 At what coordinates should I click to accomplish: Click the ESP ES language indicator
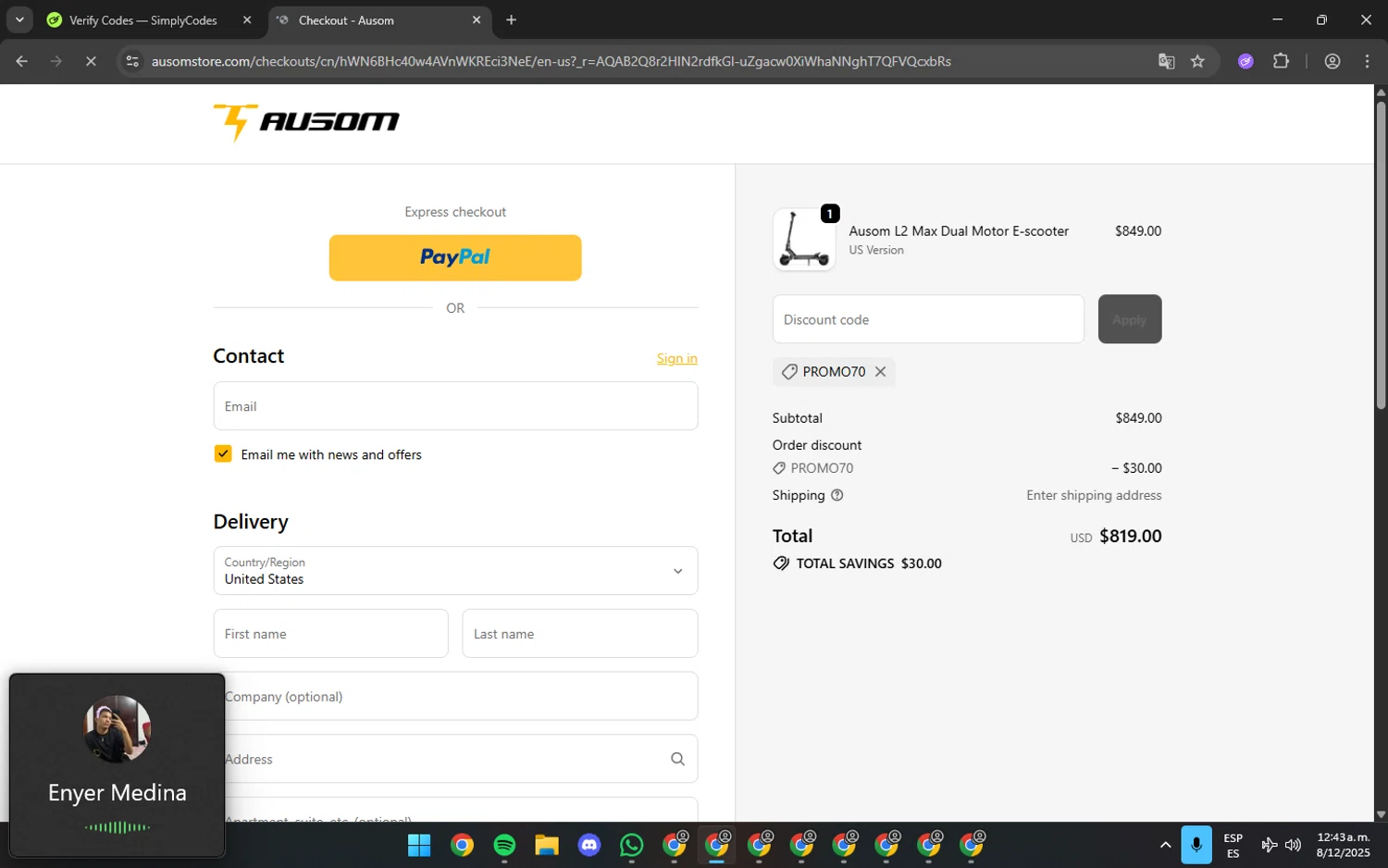pyautogui.click(x=1233, y=846)
